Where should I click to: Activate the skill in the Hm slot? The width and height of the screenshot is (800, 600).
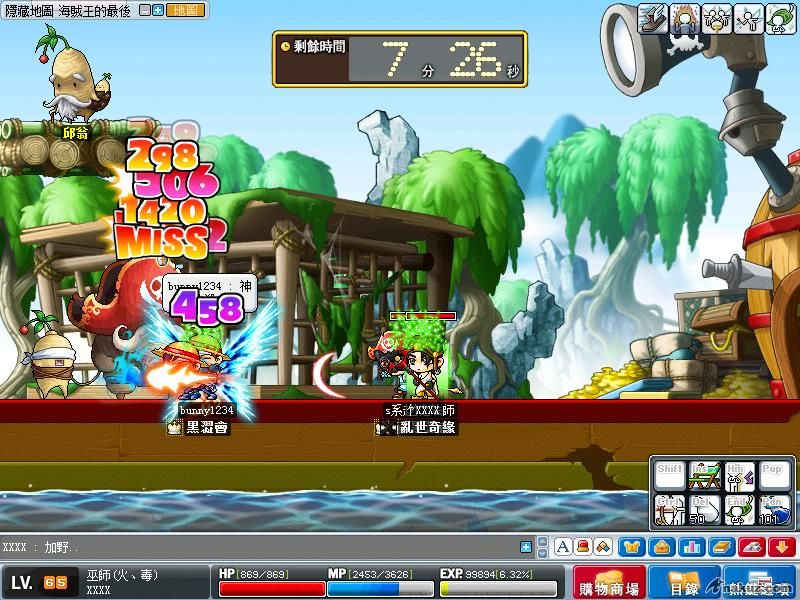pos(740,476)
